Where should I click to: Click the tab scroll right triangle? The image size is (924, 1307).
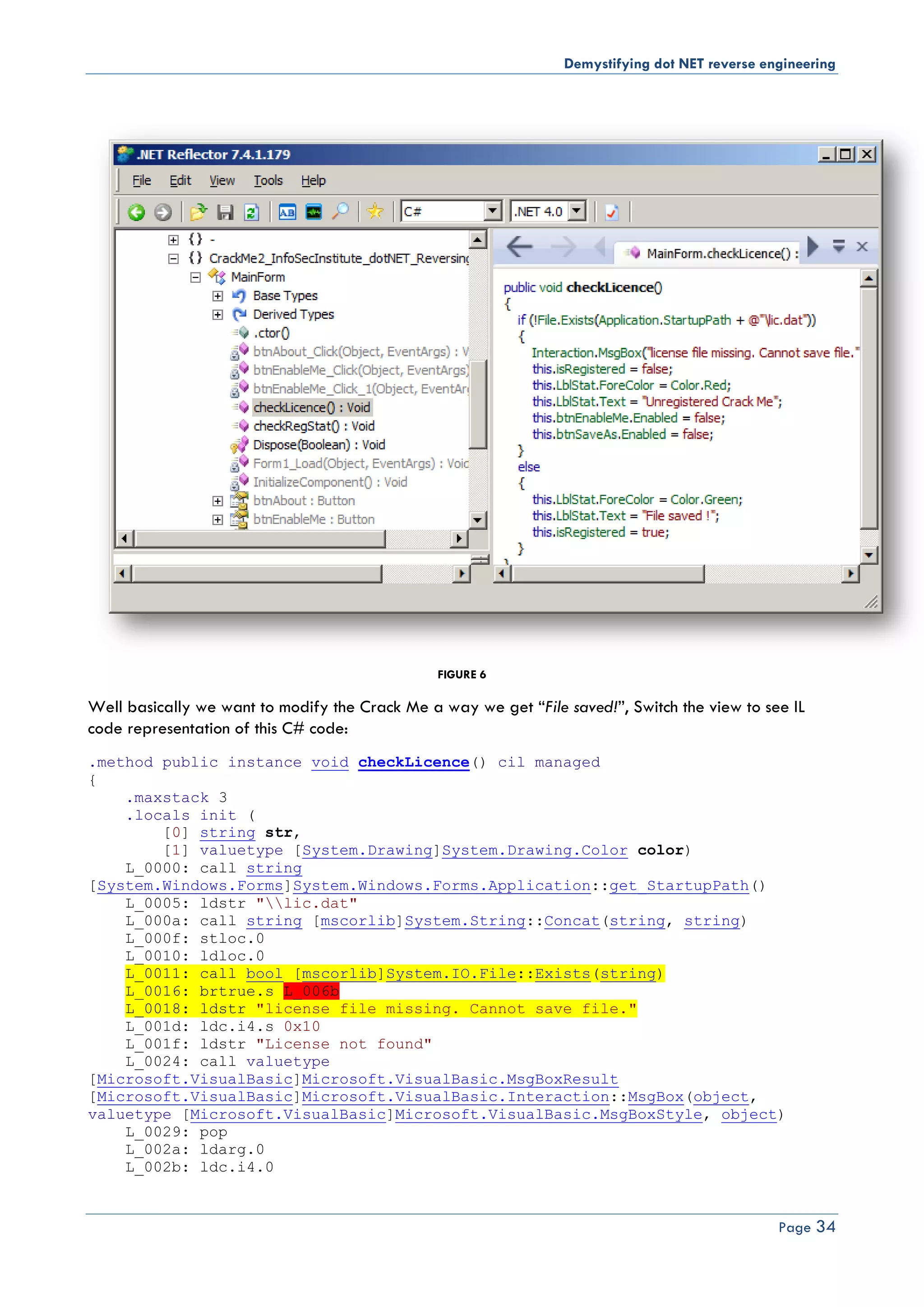click(813, 246)
